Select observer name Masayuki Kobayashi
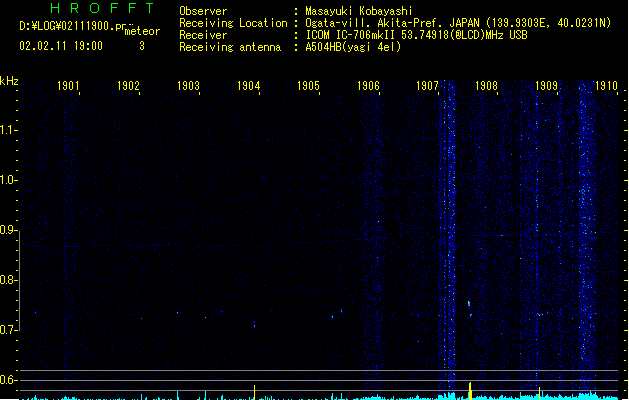Screen dimensions: 629x400 tap(359, 11)
